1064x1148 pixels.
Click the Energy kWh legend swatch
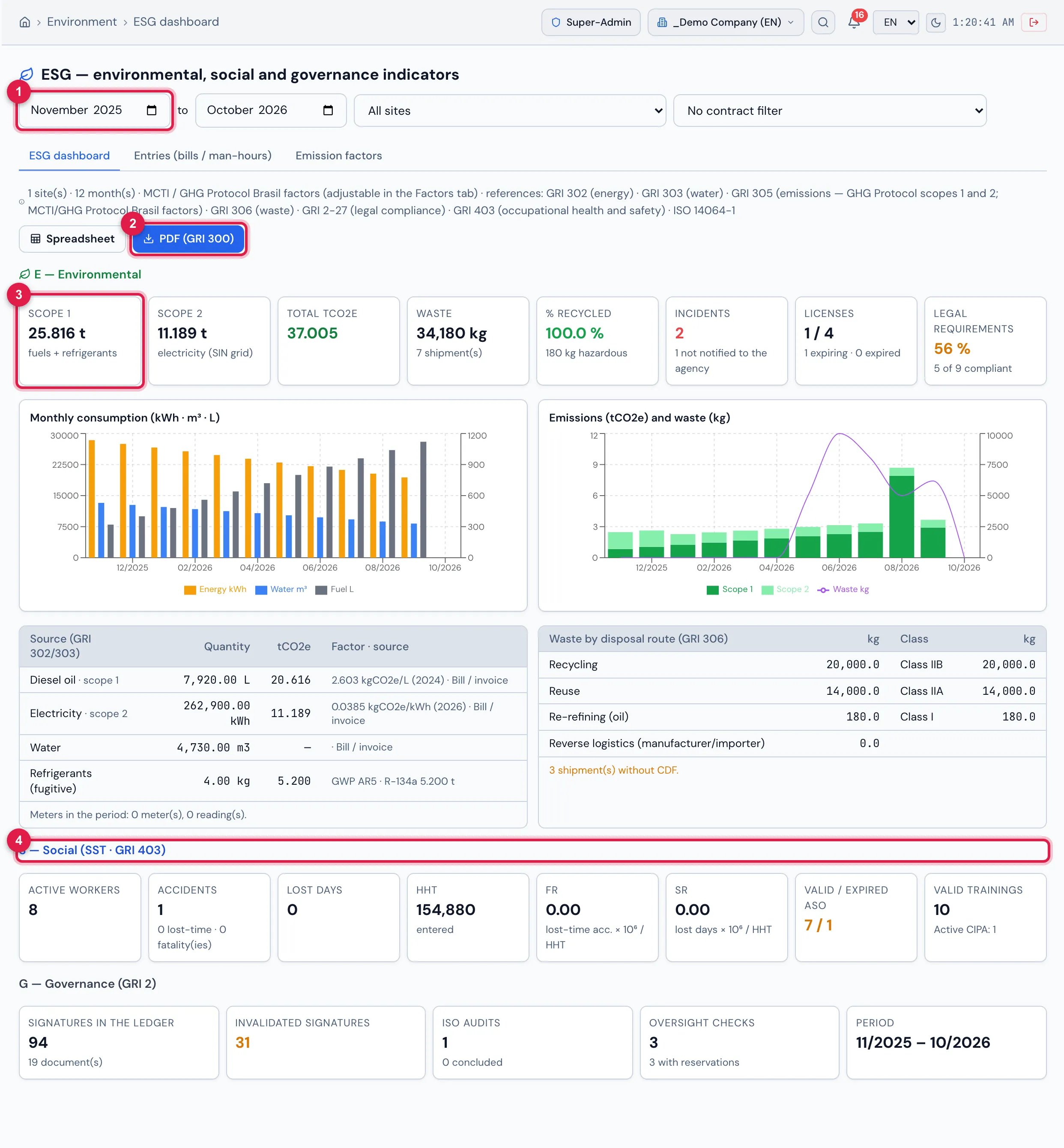[189, 589]
